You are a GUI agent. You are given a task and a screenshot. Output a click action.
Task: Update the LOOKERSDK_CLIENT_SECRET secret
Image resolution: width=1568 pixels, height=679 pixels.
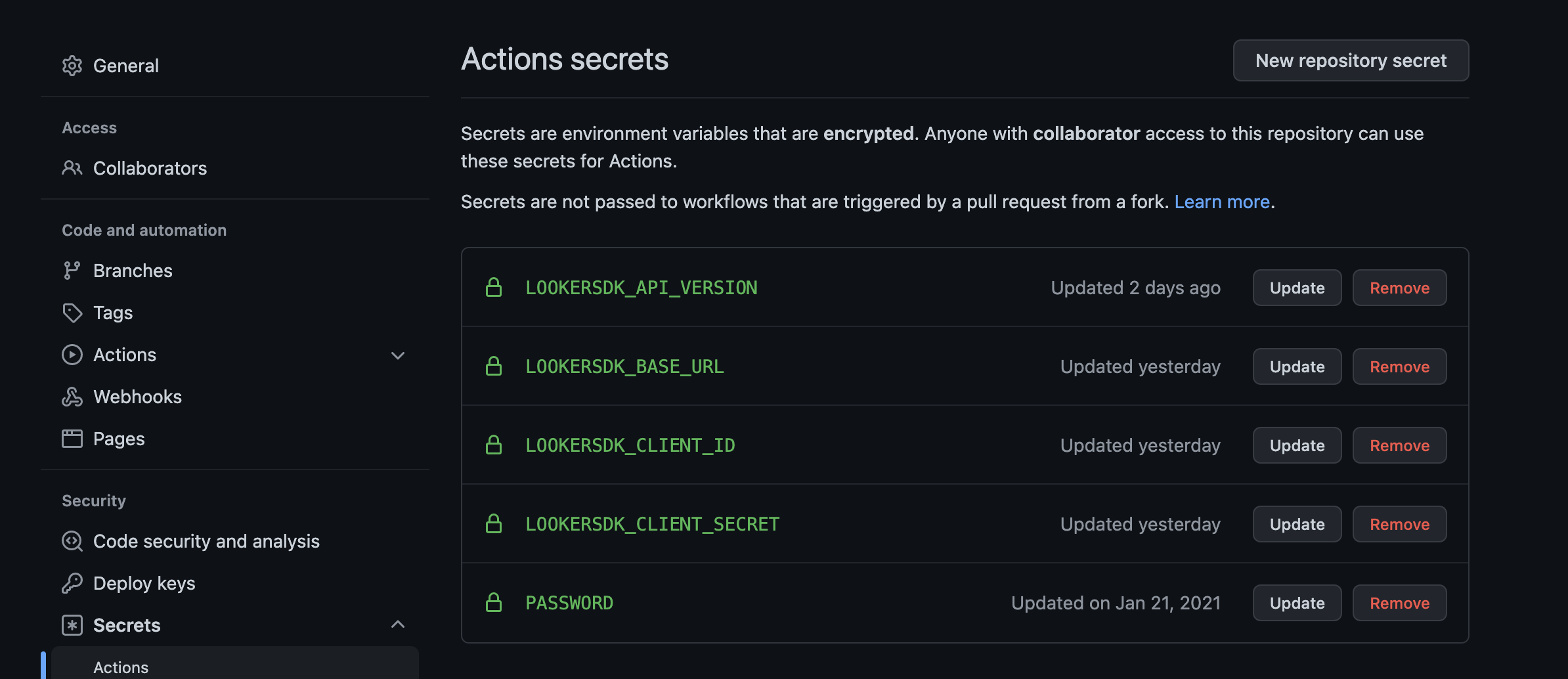coord(1297,524)
